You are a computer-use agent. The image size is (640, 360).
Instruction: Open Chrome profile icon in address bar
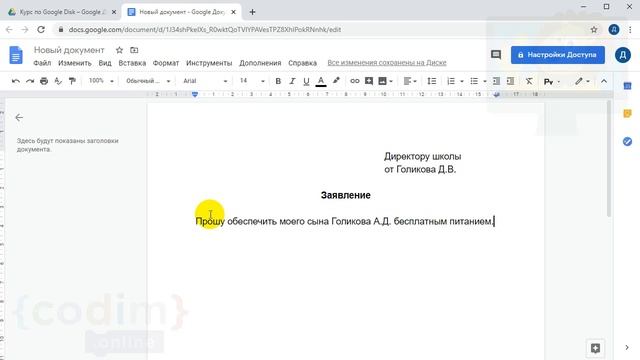[x=614, y=29]
